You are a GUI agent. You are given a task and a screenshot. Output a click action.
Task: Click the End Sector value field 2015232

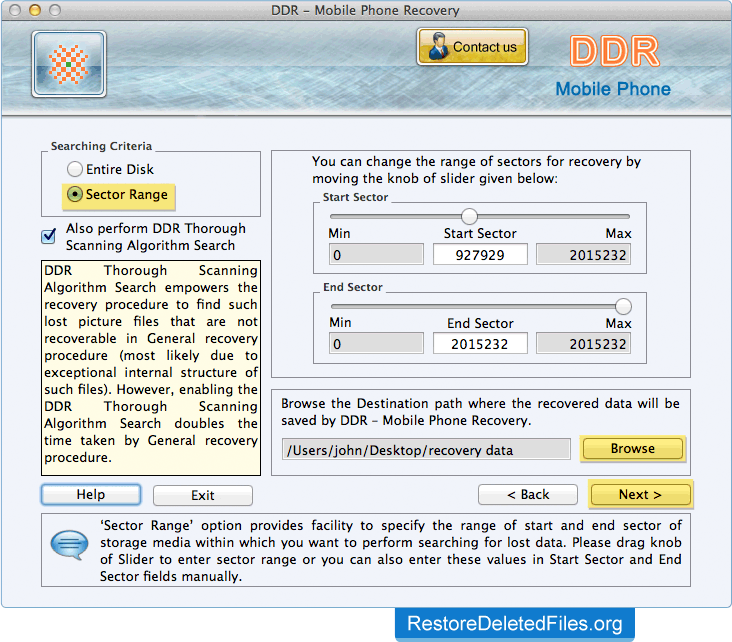pos(480,344)
